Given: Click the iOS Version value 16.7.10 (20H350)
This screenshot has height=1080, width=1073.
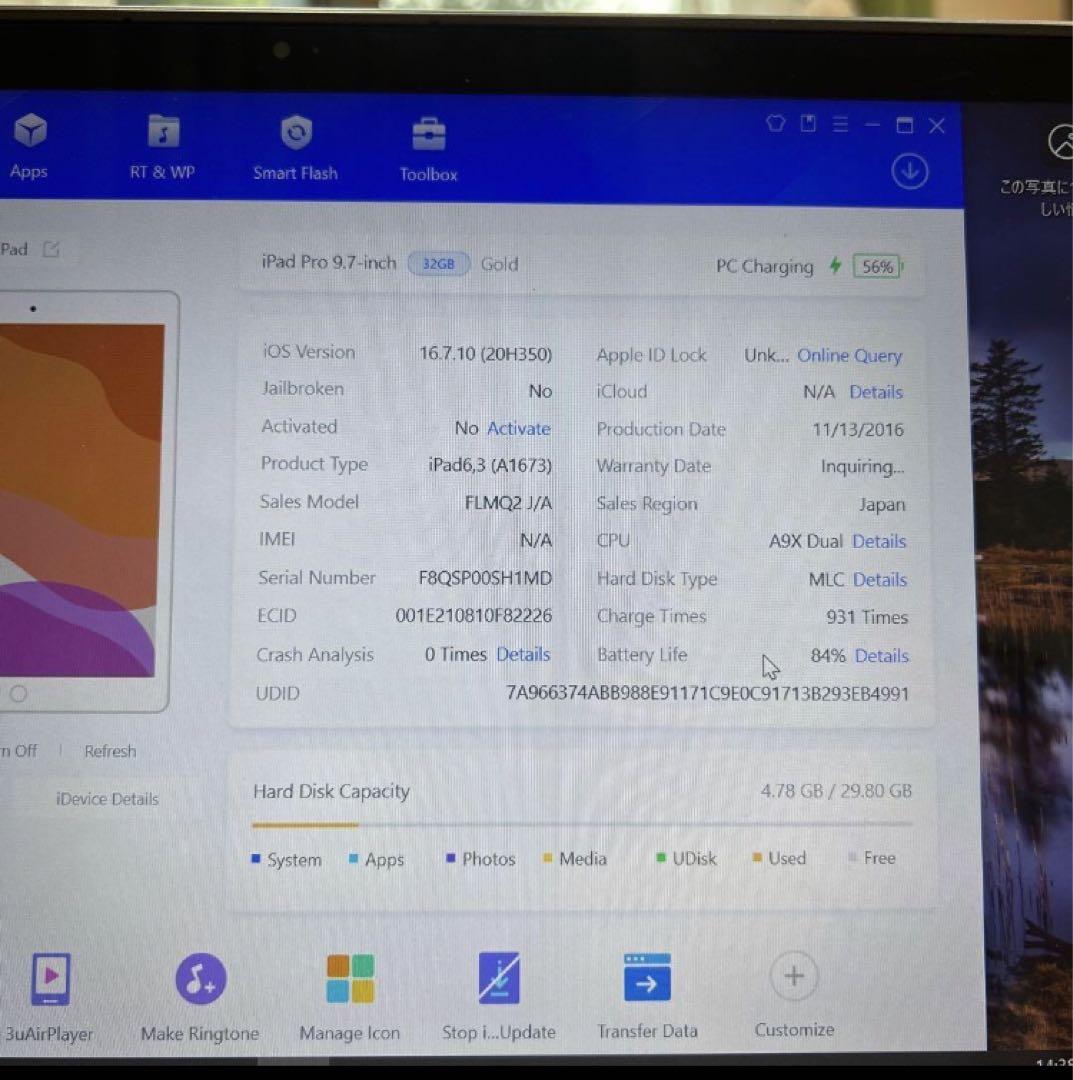Looking at the screenshot, I should pyautogui.click(x=486, y=354).
